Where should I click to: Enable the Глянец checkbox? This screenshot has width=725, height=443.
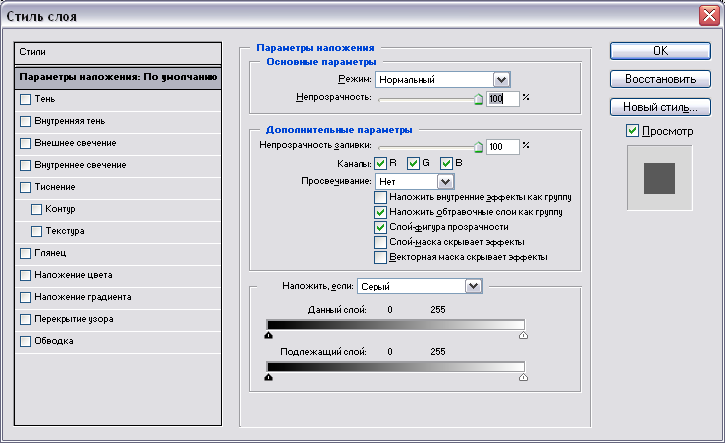coord(25,253)
